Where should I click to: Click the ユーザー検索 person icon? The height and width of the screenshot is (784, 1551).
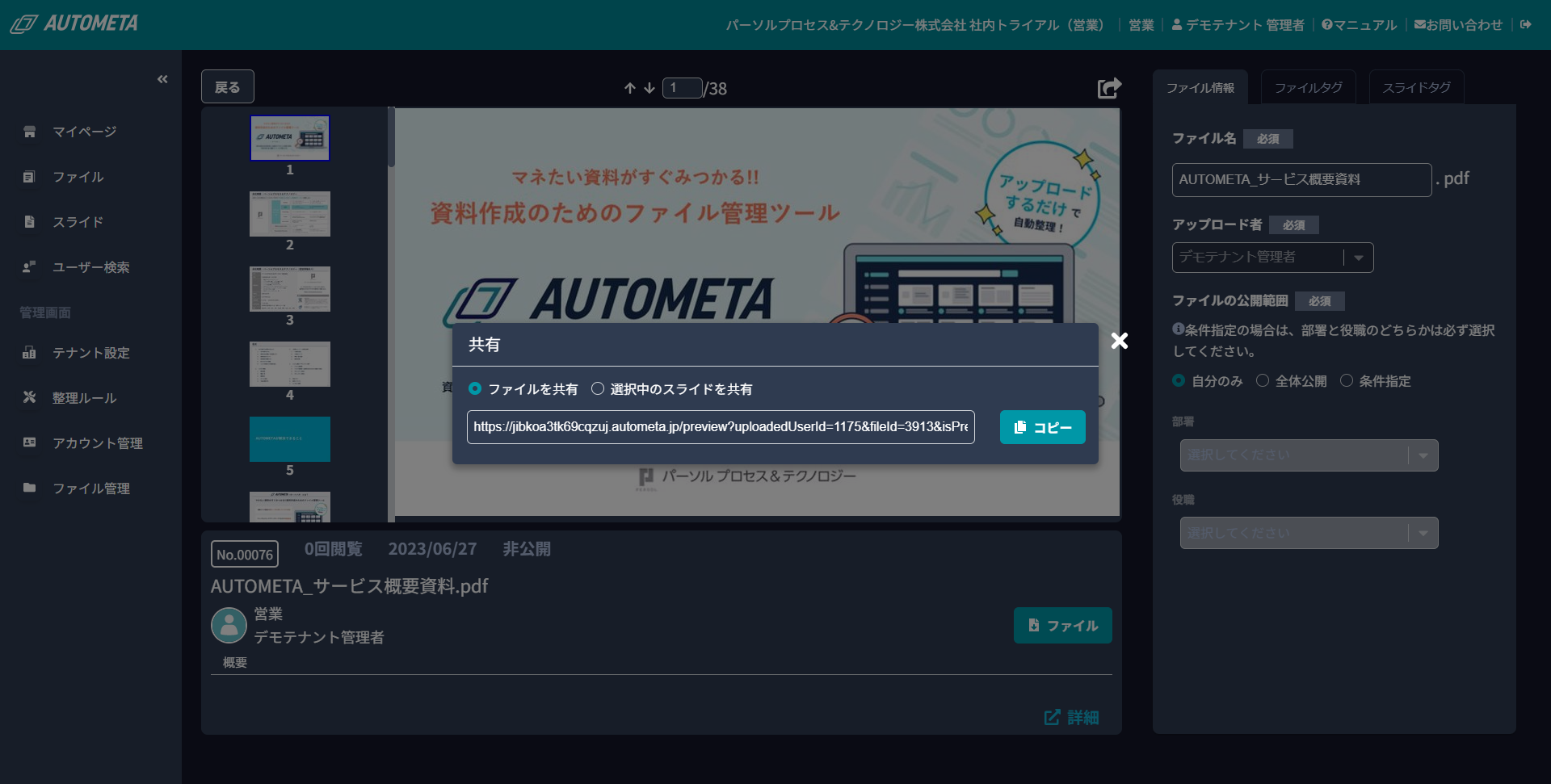pyautogui.click(x=29, y=266)
